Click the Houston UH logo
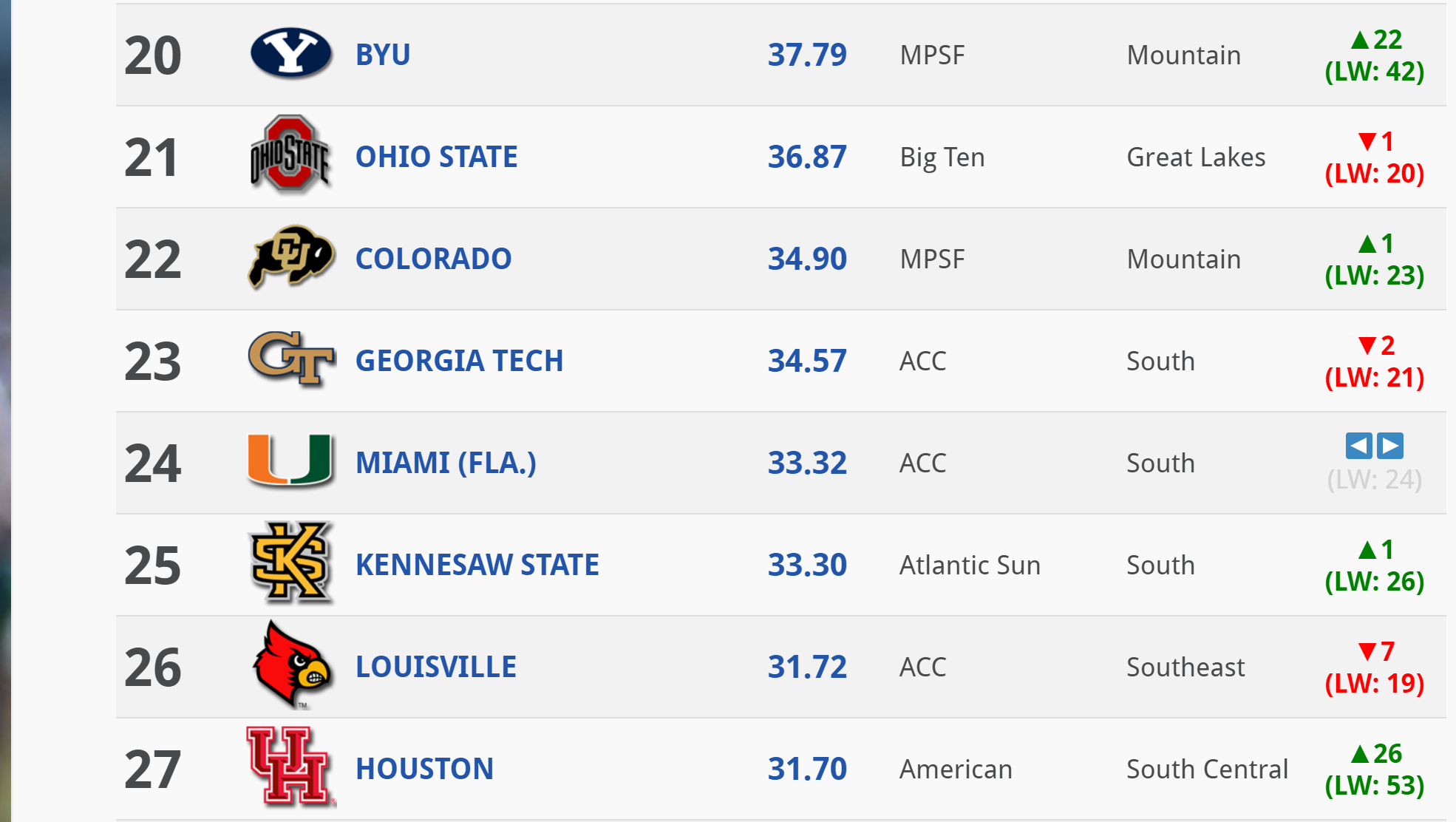 point(291,769)
